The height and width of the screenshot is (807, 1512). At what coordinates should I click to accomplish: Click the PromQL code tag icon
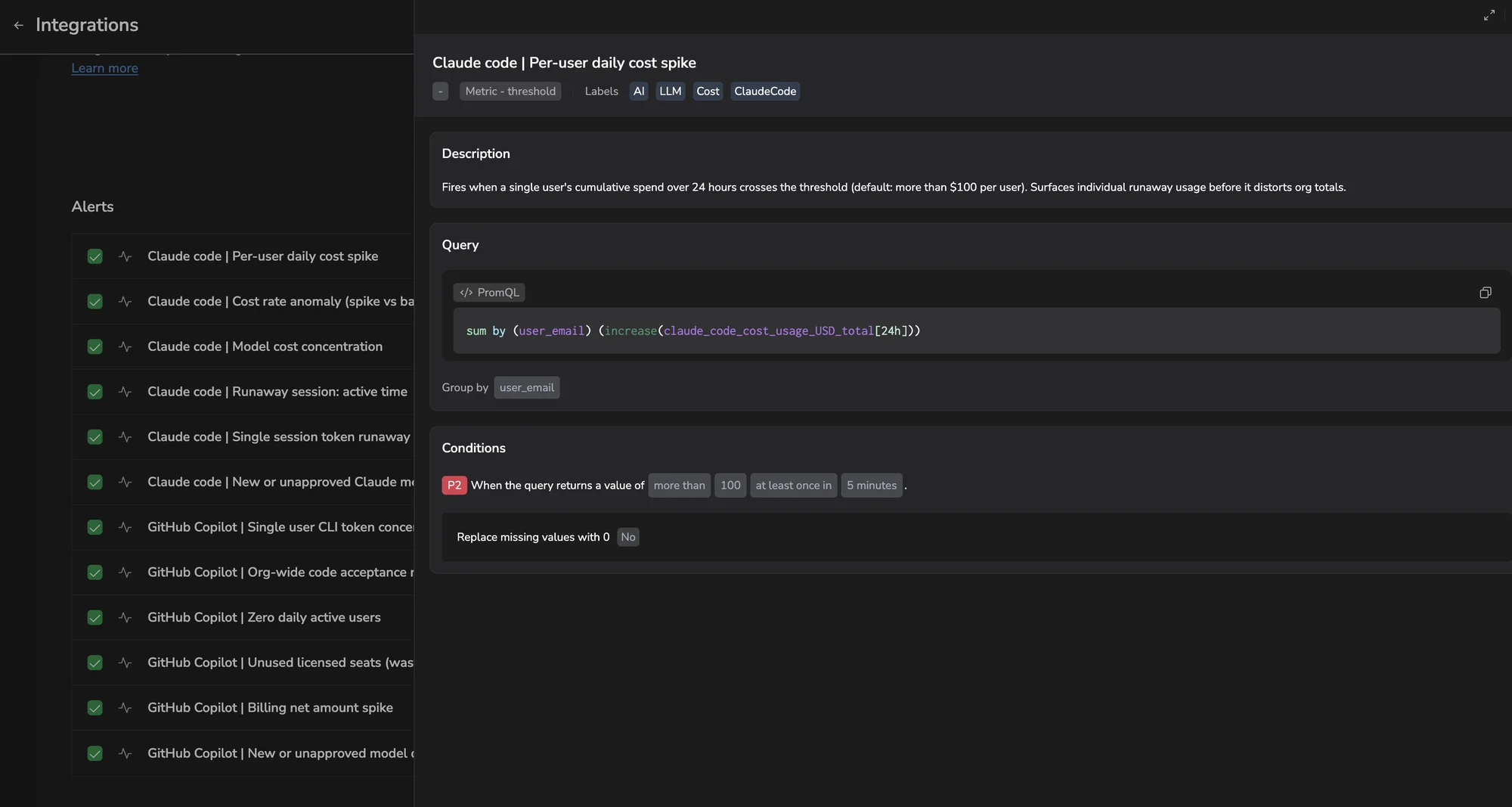[x=466, y=293]
